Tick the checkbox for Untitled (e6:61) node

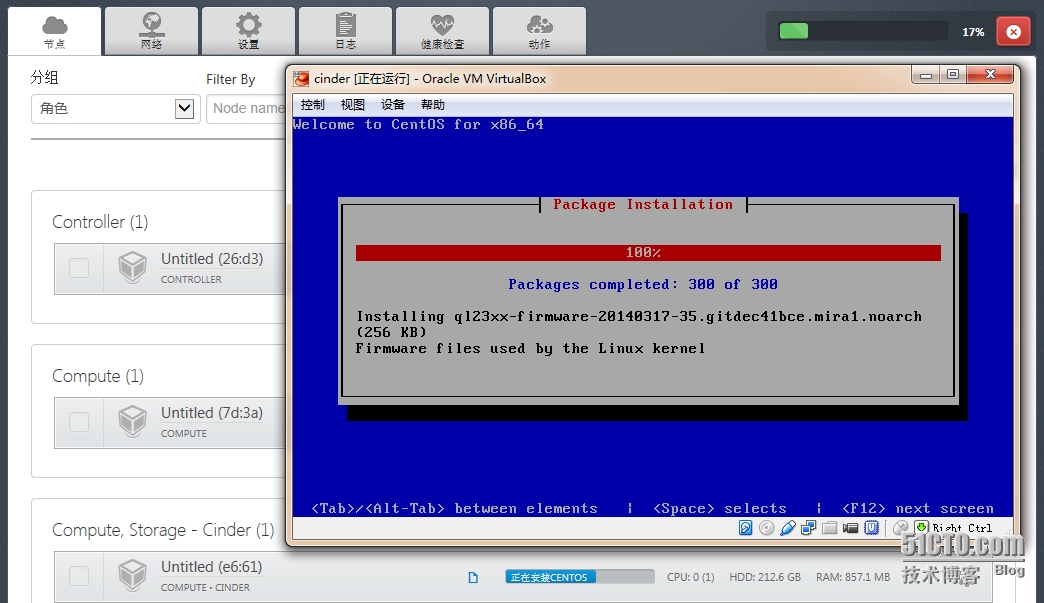tap(79, 576)
